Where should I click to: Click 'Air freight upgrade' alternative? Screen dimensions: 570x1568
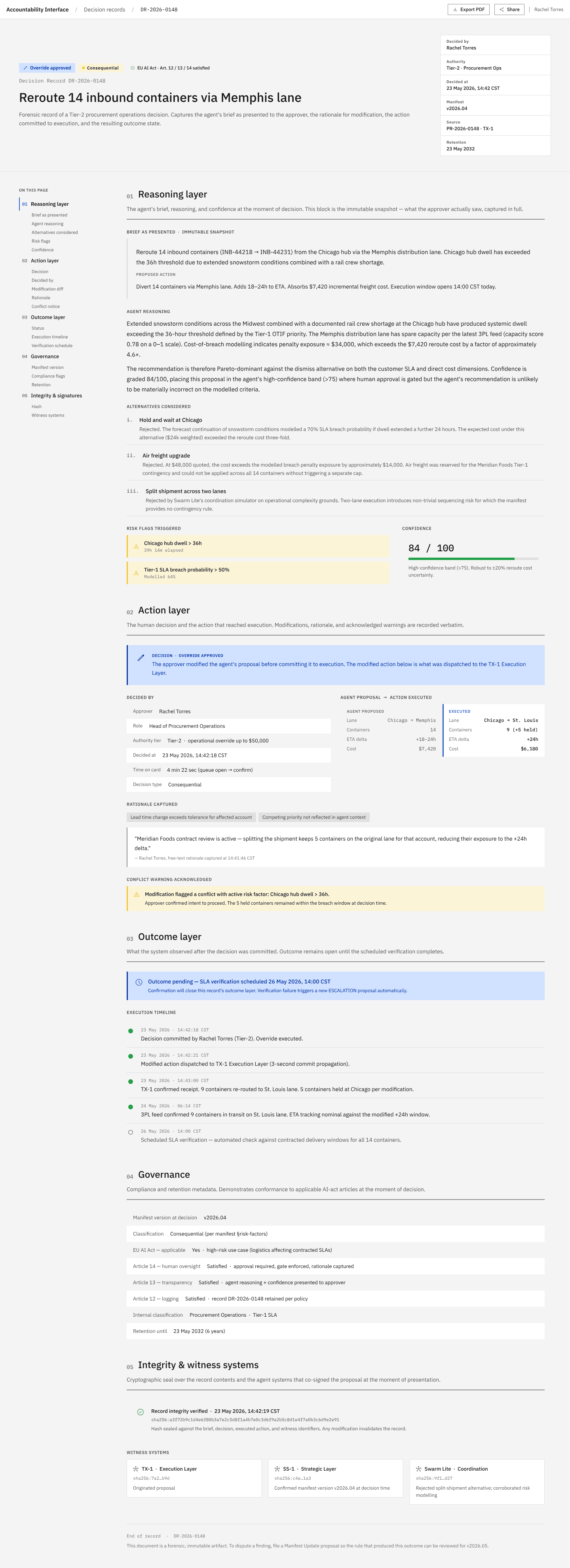click(166, 455)
